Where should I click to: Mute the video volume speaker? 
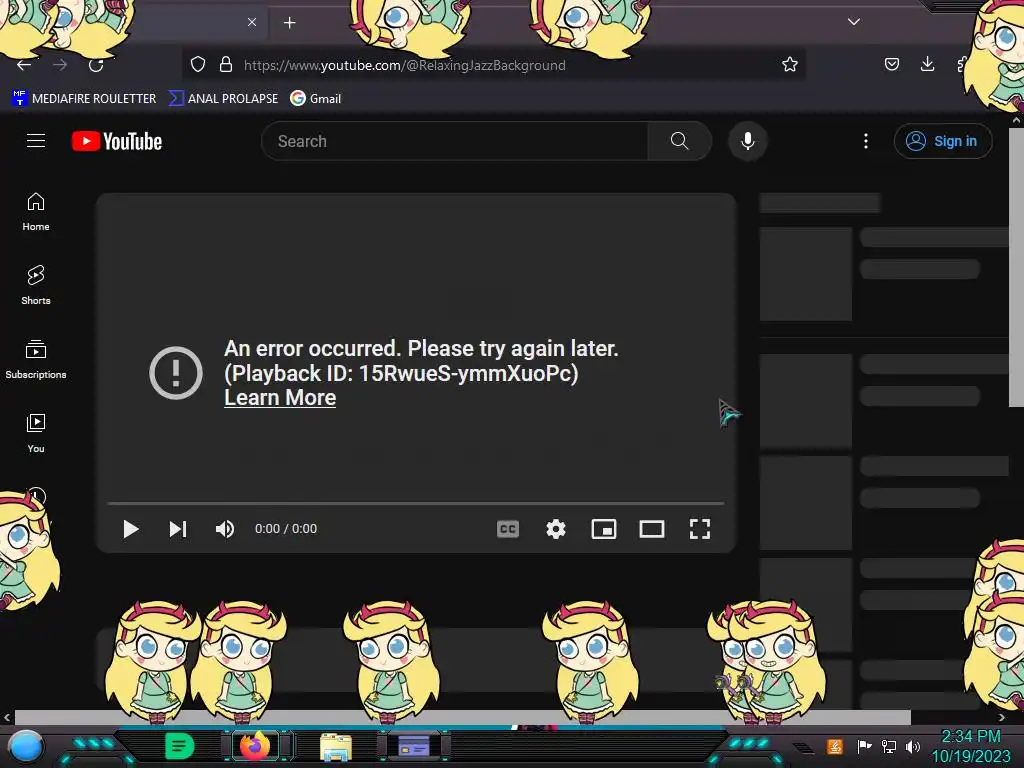(225, 529)
